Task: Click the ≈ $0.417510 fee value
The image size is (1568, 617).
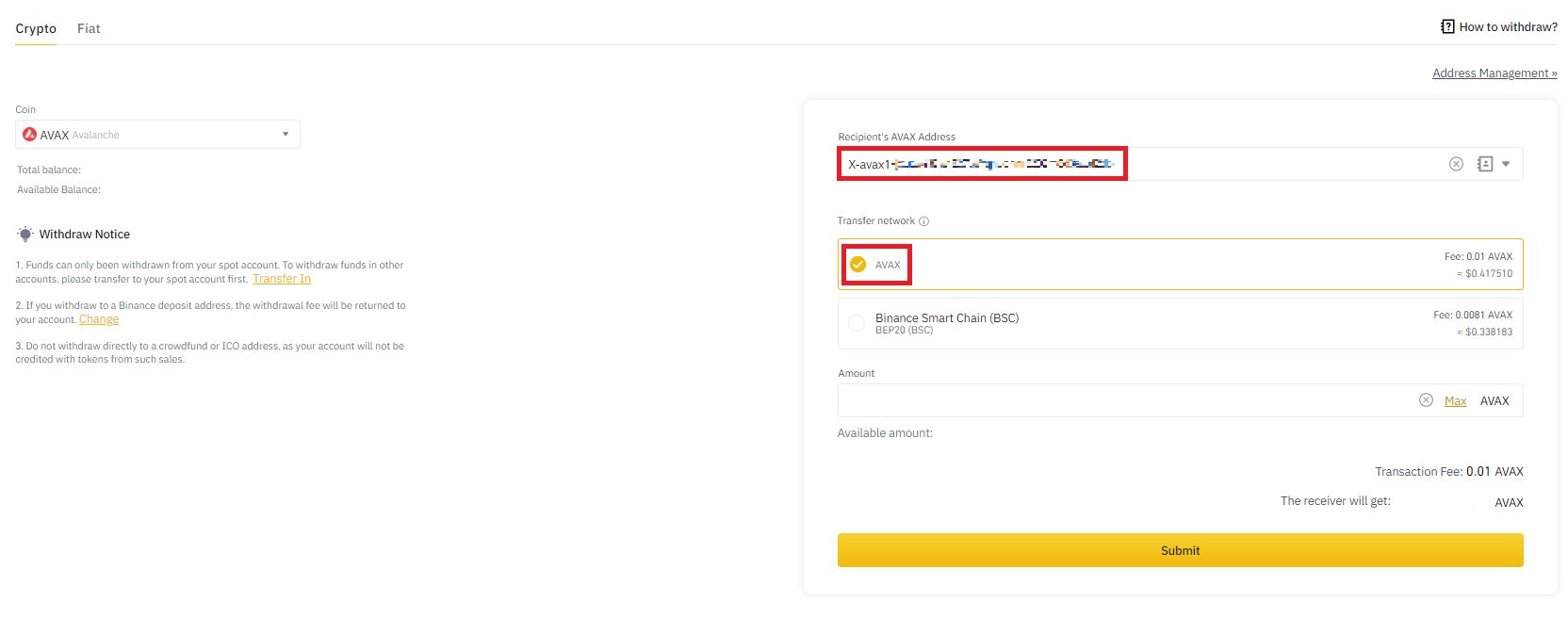Action: point(1484,274)
